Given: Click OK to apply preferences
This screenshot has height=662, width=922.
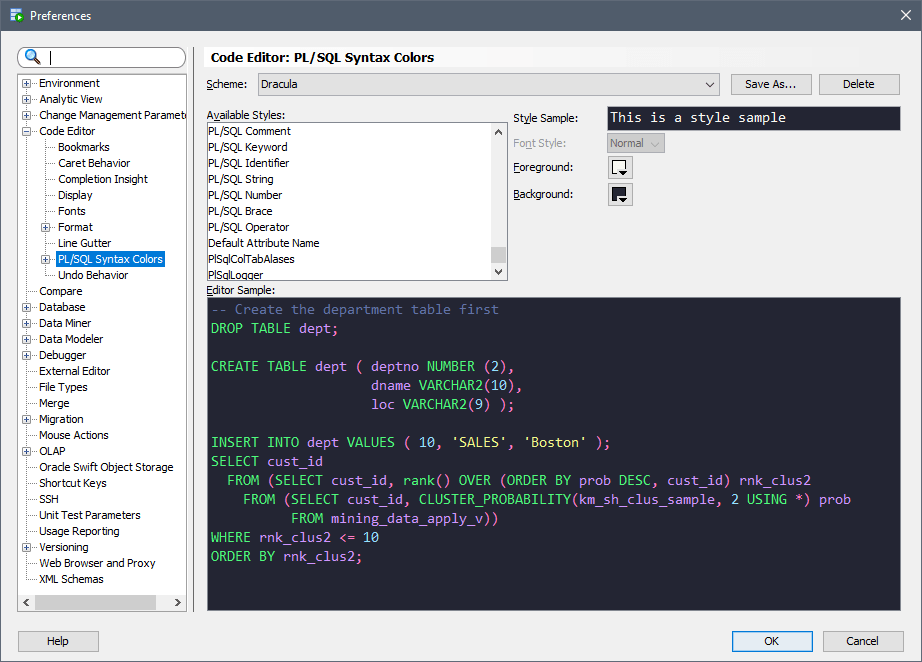Looking at the screenshot, I should [x=772, y=641].
